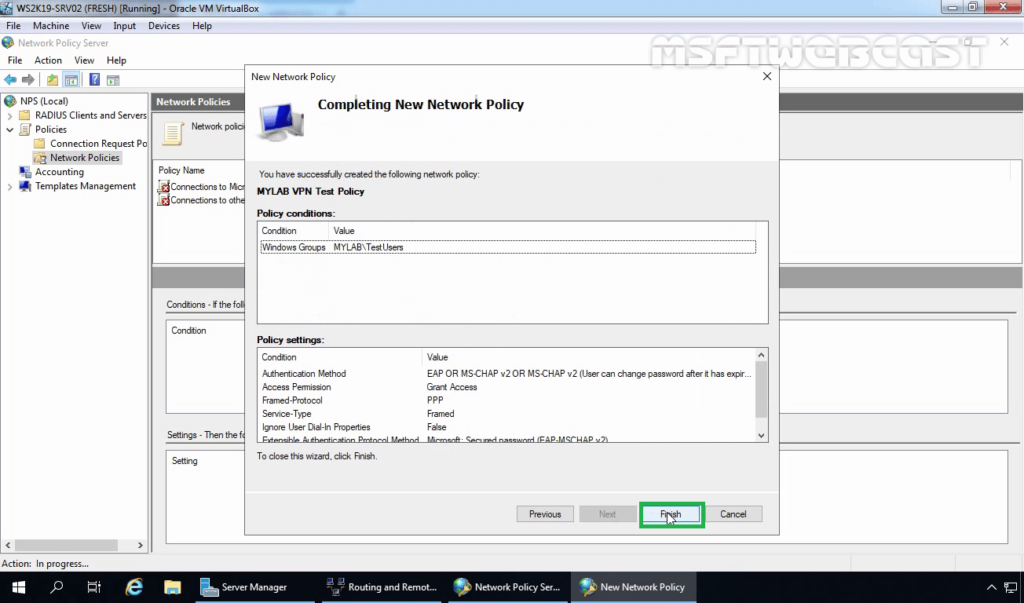This screenshot has width=1024, height=603.
Task: Click console tree scroll-left arrow
Action: tap(8, 545)
